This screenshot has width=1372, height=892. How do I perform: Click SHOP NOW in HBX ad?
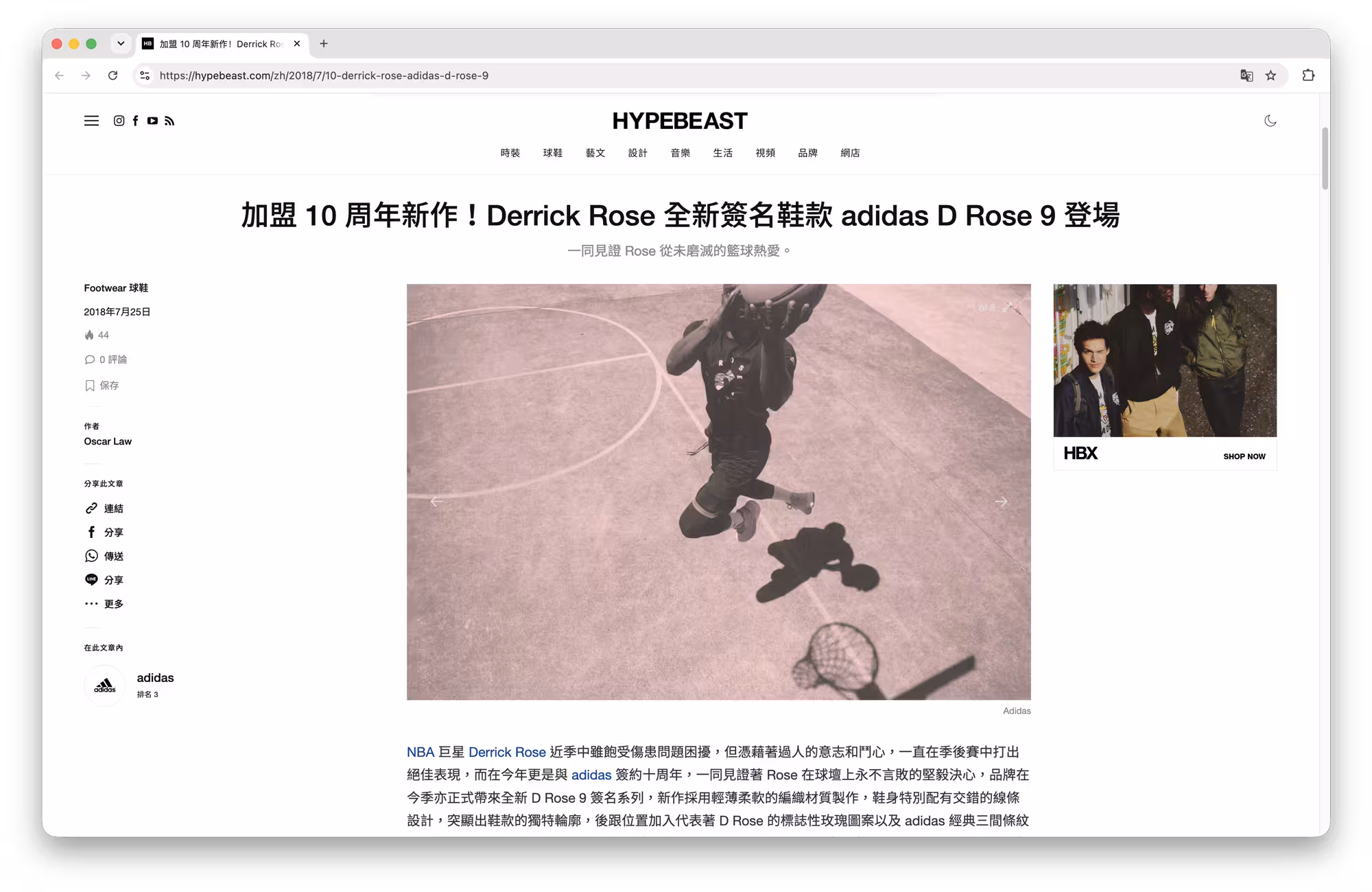(1244, 456)
